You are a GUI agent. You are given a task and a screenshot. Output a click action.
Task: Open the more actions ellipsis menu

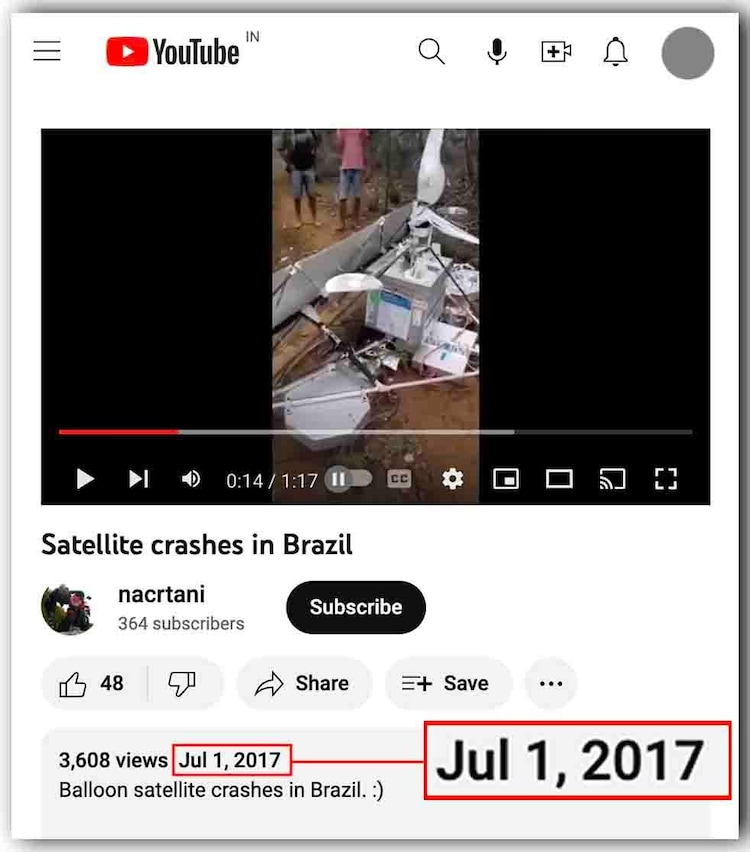551,684
